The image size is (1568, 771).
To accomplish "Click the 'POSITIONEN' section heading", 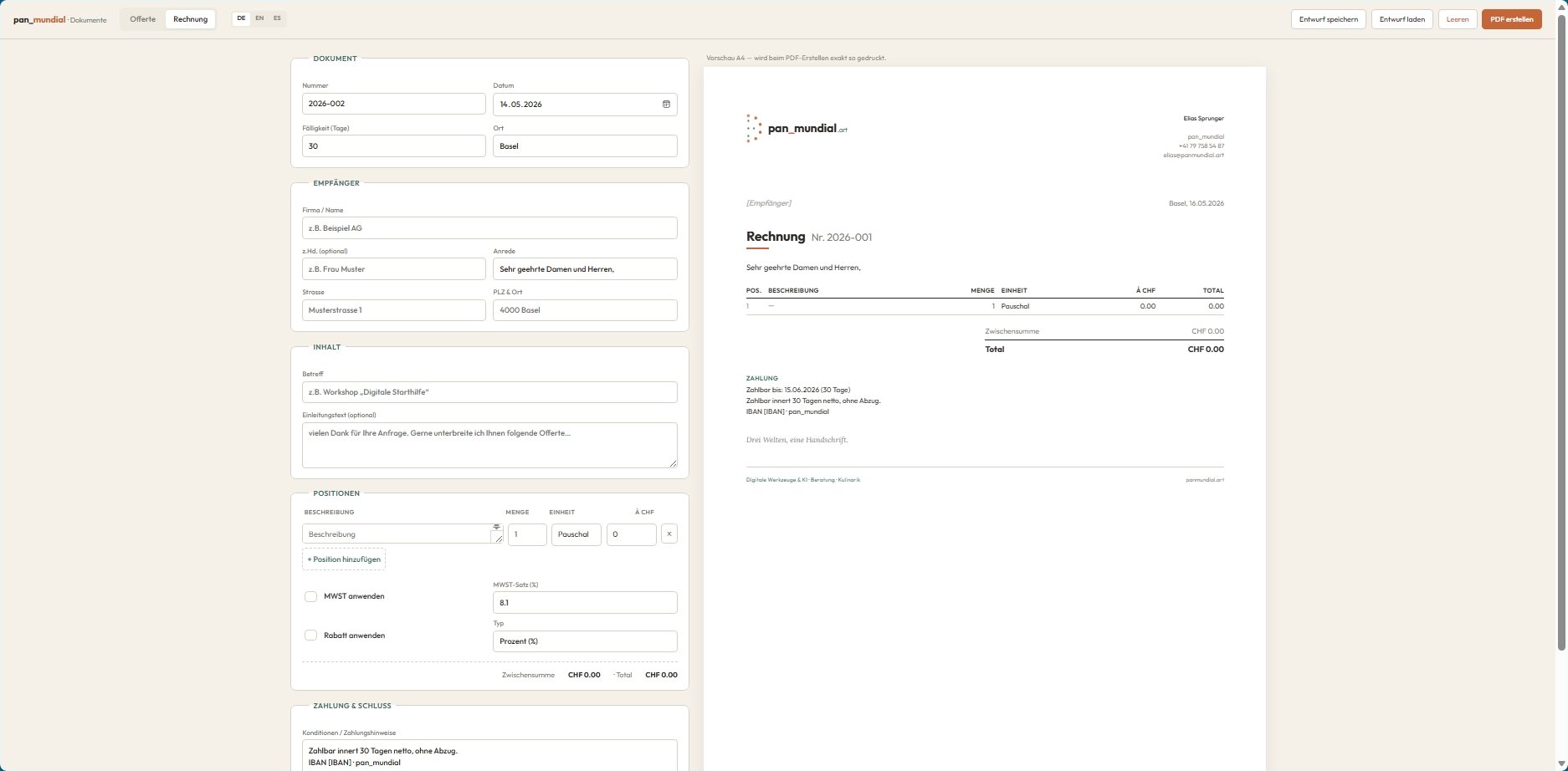I will [336, 493].
